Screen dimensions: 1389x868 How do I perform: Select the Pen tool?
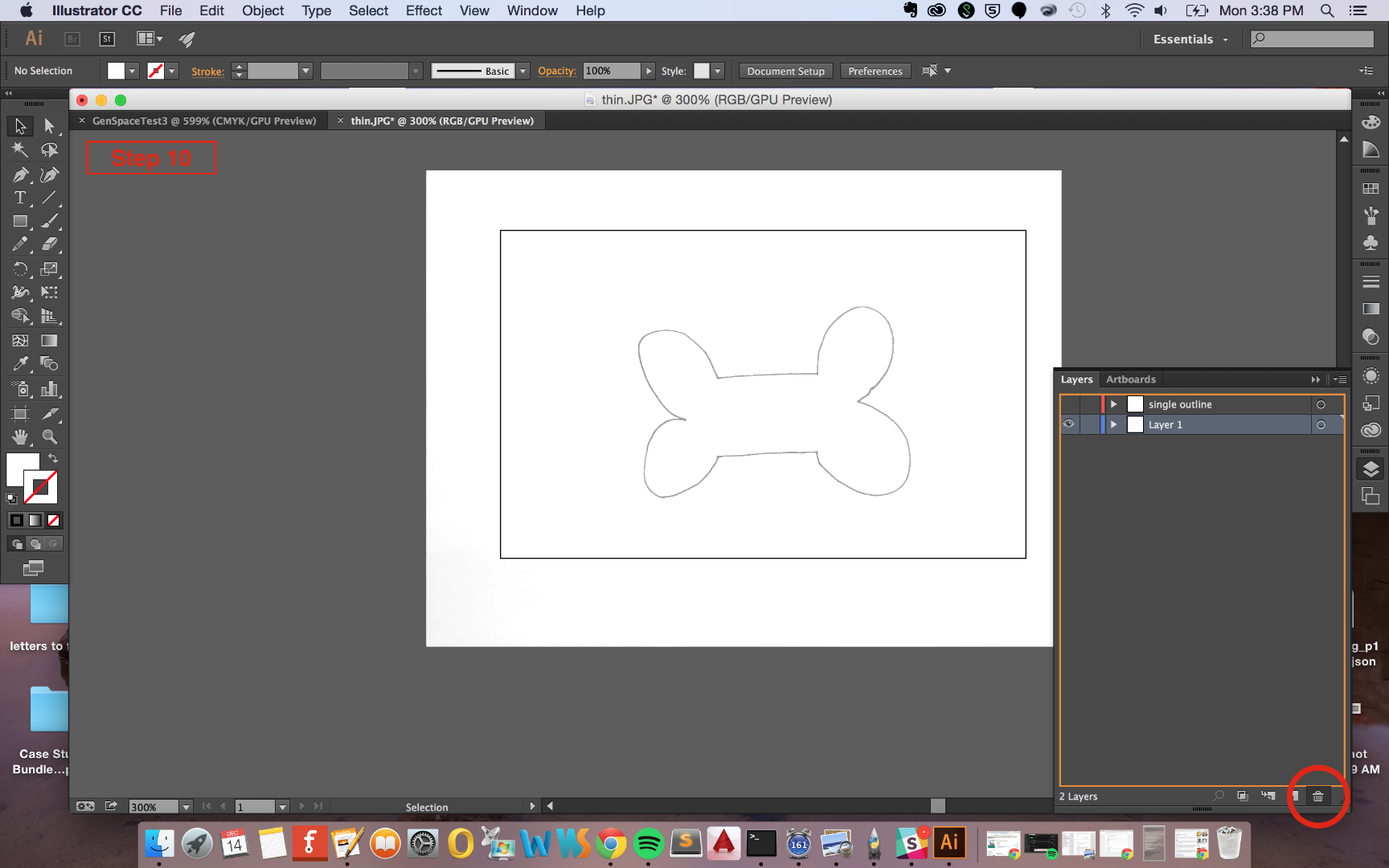click(20, 174)
